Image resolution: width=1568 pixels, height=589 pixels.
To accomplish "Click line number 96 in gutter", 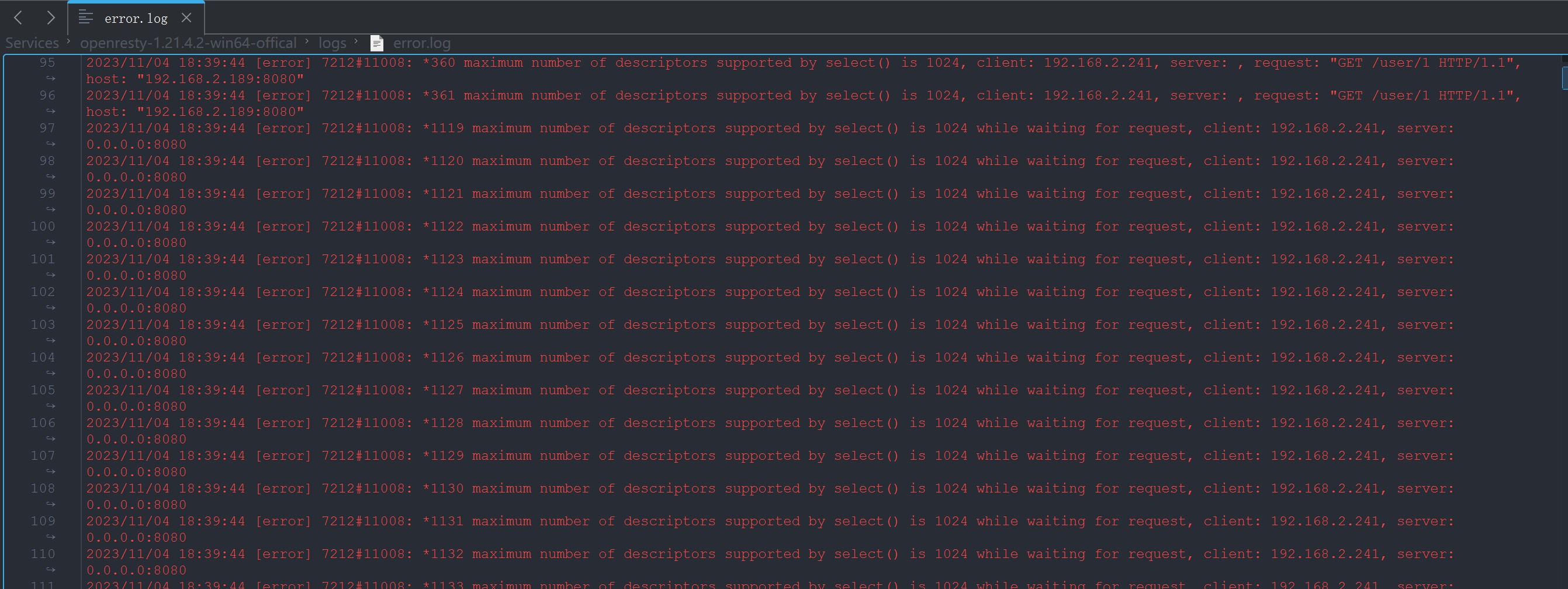I will click(47, 95).
